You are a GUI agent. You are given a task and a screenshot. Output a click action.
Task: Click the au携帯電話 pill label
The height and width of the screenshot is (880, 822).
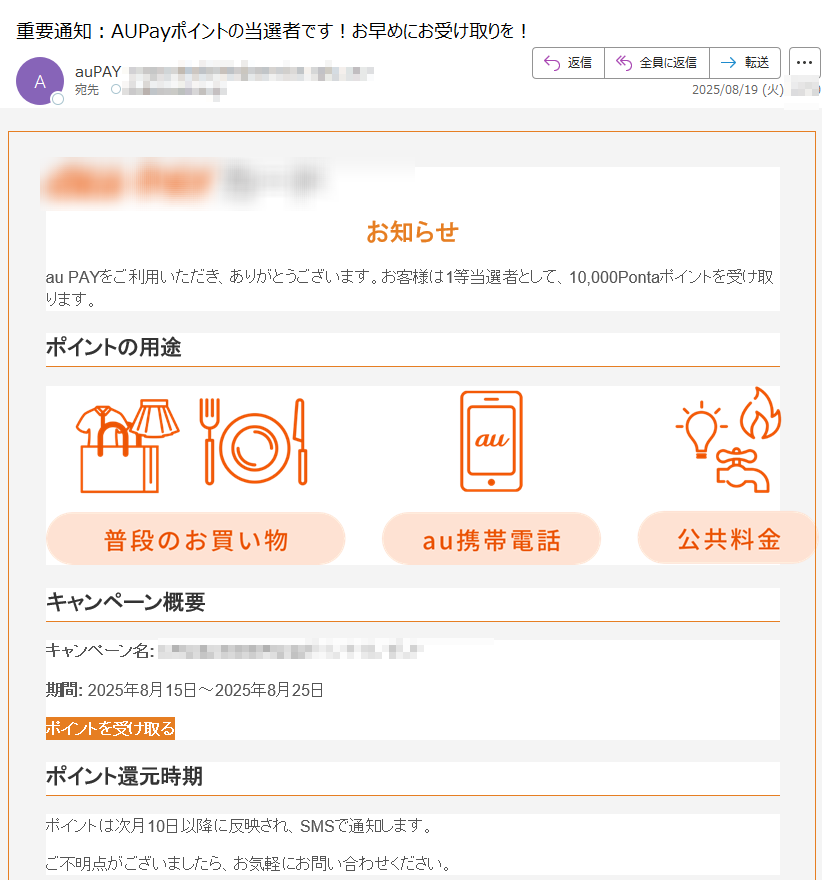click(x=492, y=539)
